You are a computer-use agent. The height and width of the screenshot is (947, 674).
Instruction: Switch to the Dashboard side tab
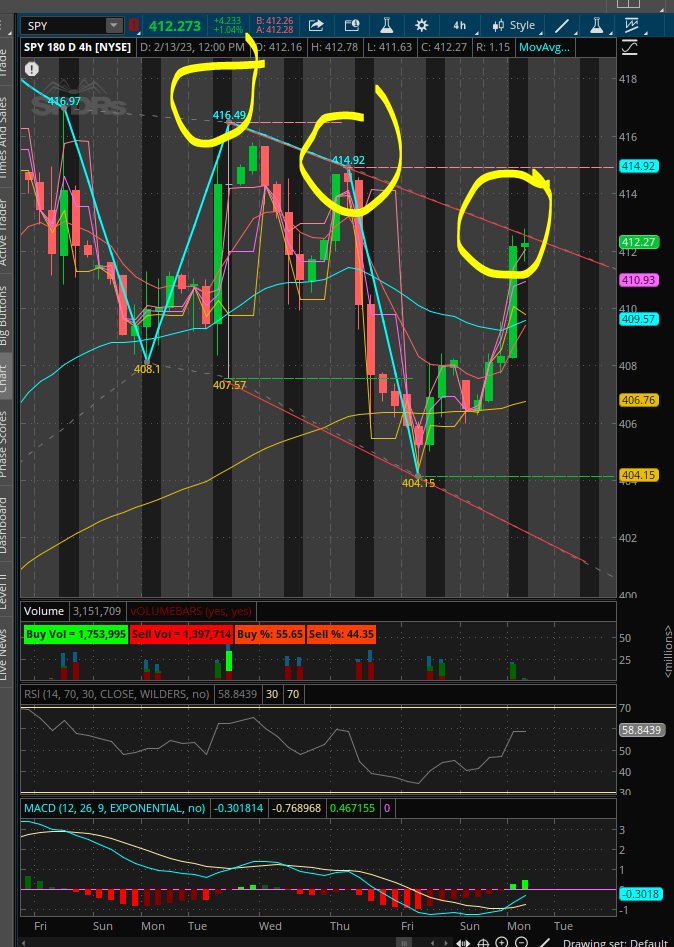point(3,525)
